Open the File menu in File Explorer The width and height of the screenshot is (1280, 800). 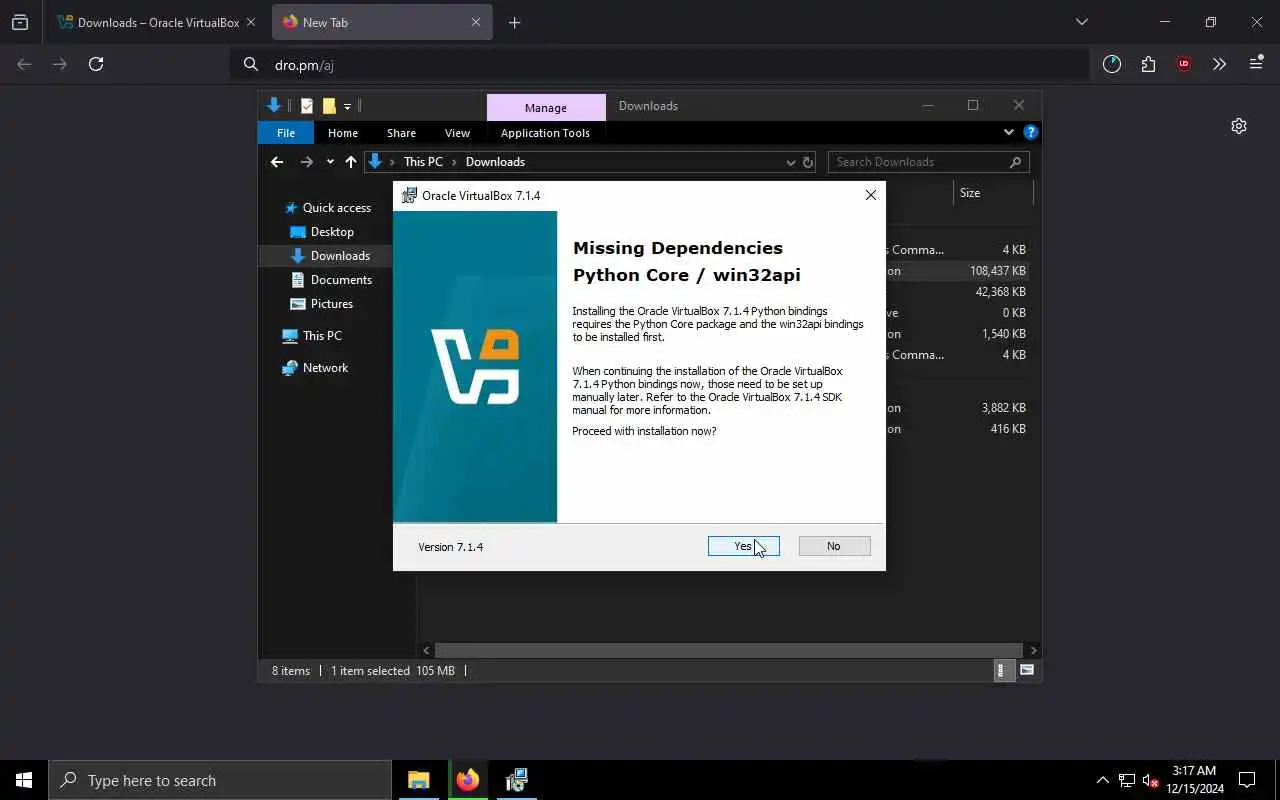pyautogui.click(x=286, y=133)
